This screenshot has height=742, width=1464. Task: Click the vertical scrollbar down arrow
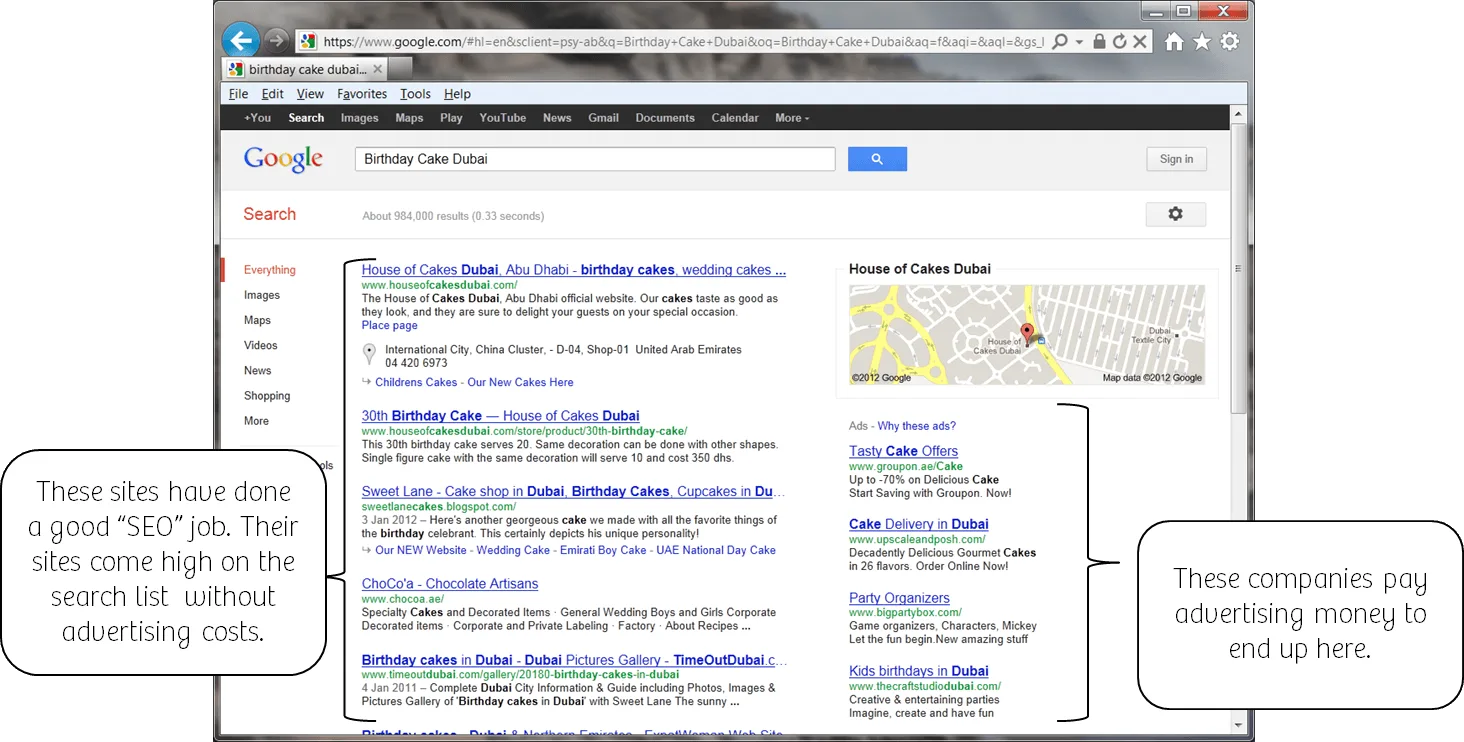pos(1239,725)
